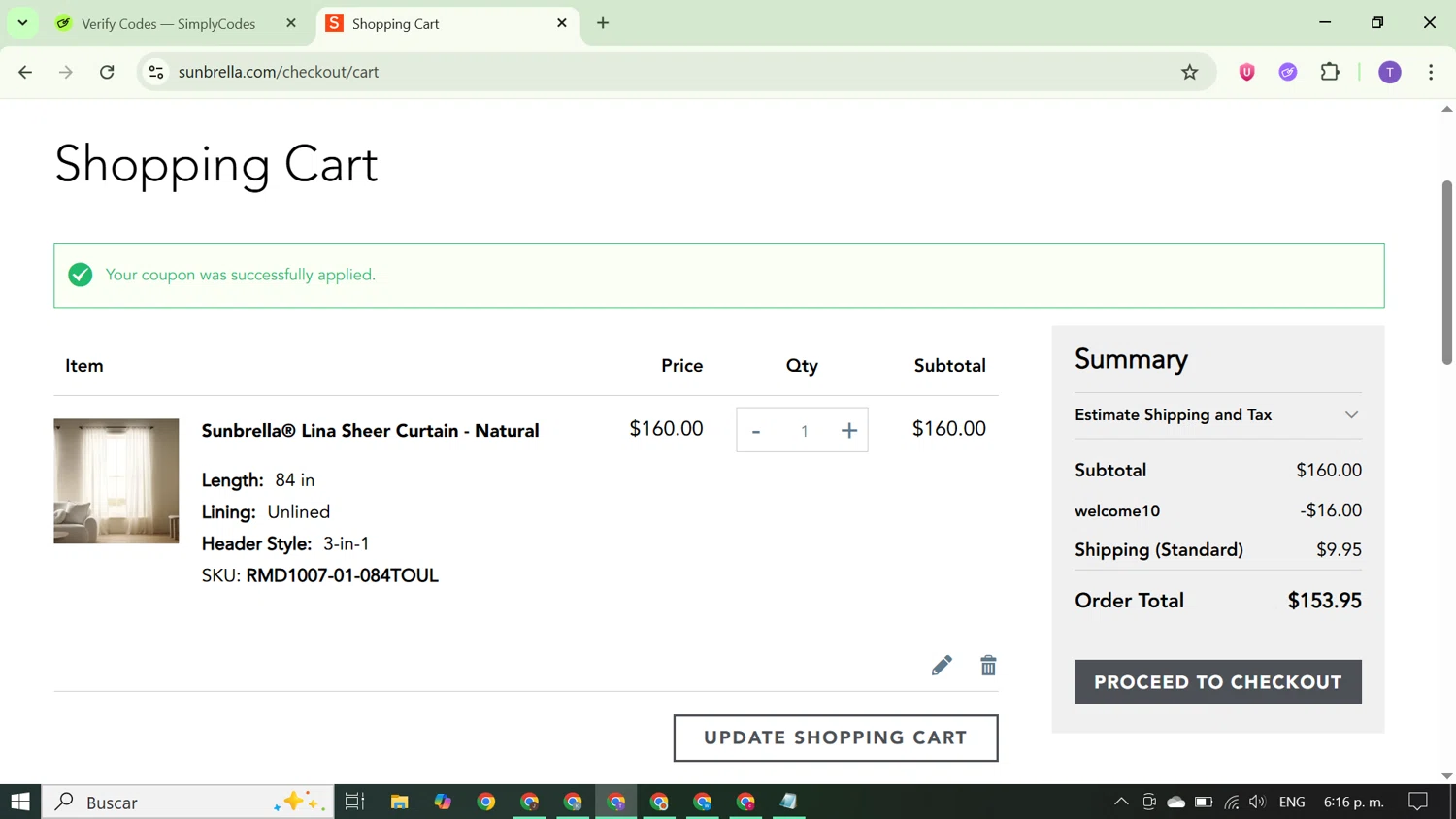Click Proceed to Checkout button
The width and height of the screenshot is (1456, 819).
click(1218, 682)
